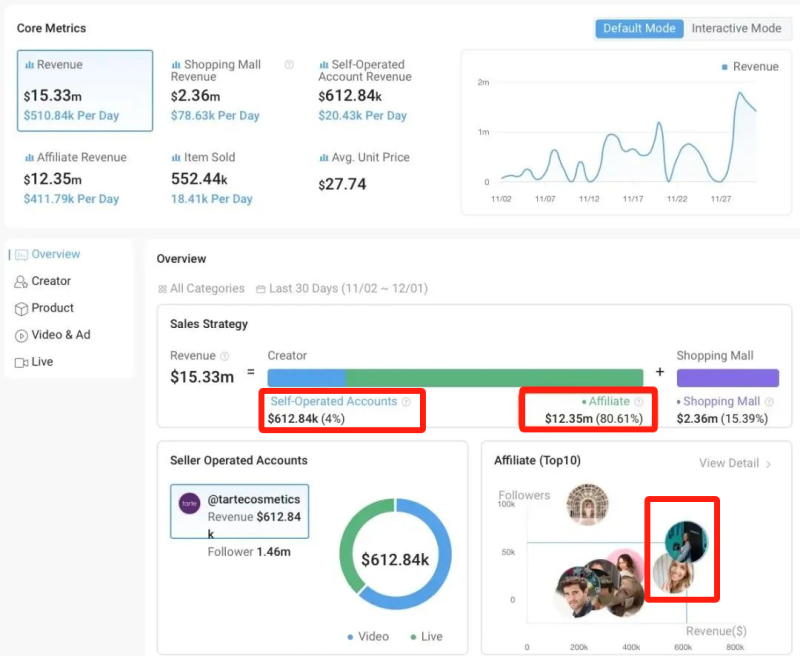Switch to Interactive Mode
Viewport: 800px width, 656px height.
736,28
